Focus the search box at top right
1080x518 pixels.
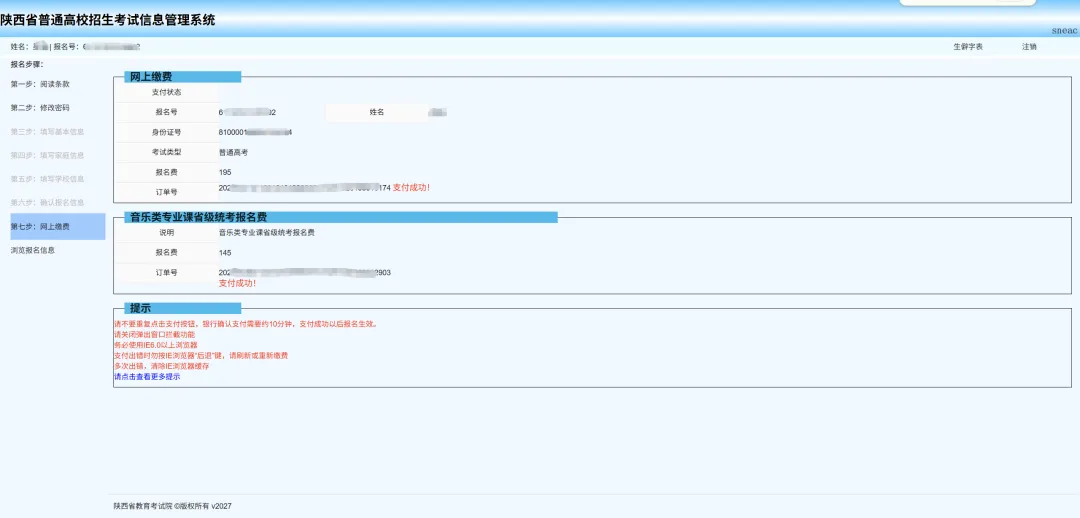967,2
